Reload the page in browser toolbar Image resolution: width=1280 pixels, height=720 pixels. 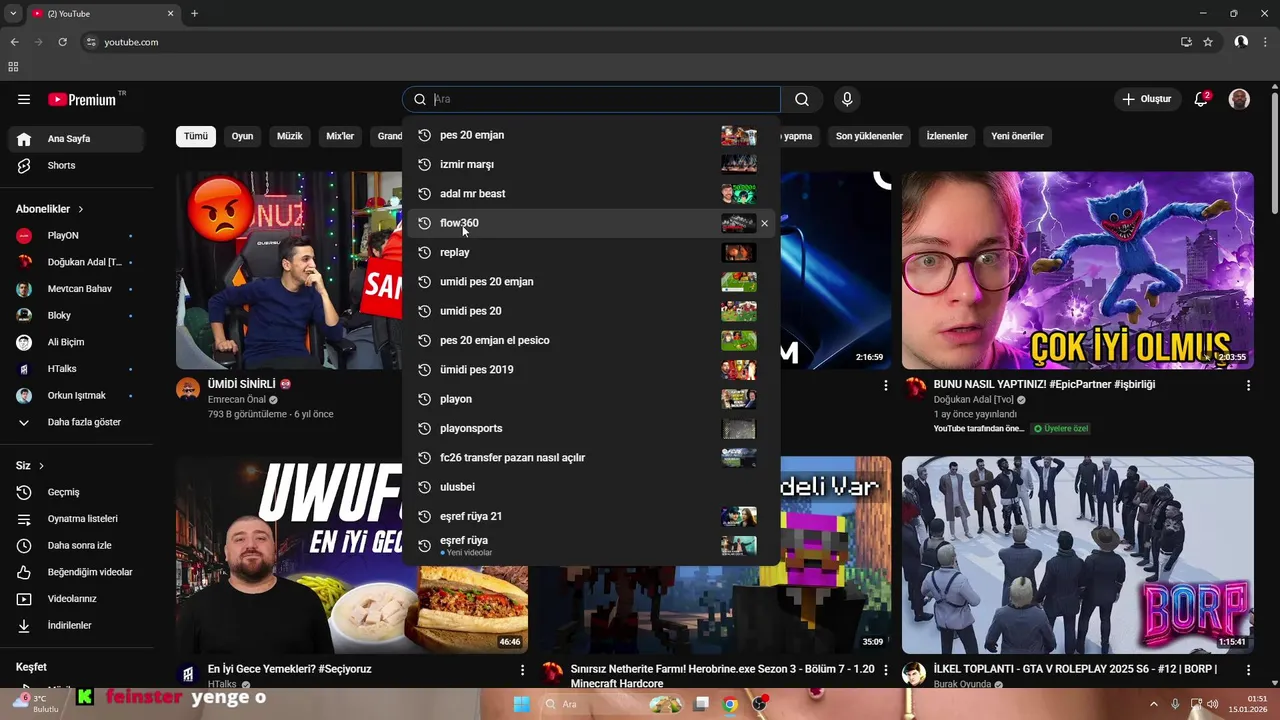coord(62,42)
